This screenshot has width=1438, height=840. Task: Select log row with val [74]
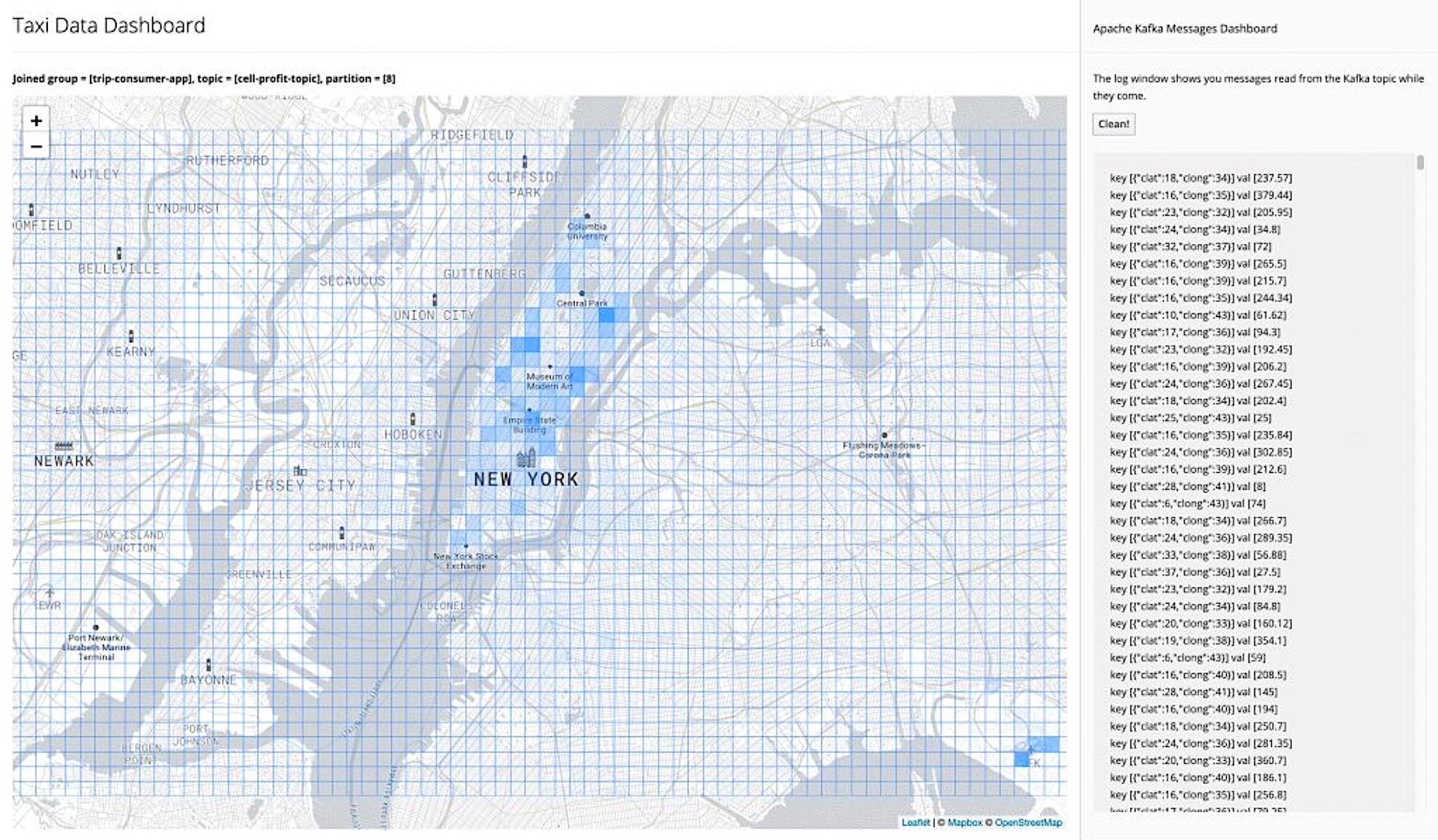pyautogui.click(x=1187, y=503)
